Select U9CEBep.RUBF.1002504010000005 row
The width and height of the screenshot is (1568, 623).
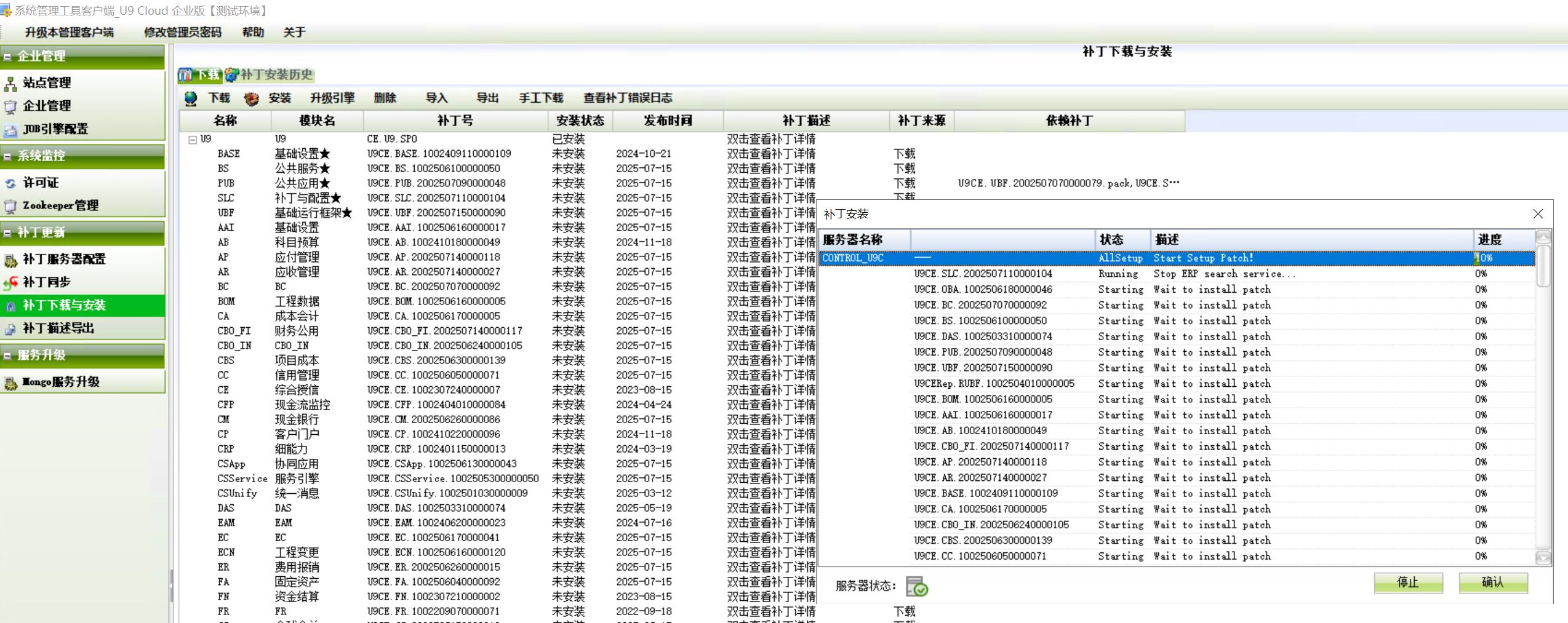click(x=1177, y=384)
